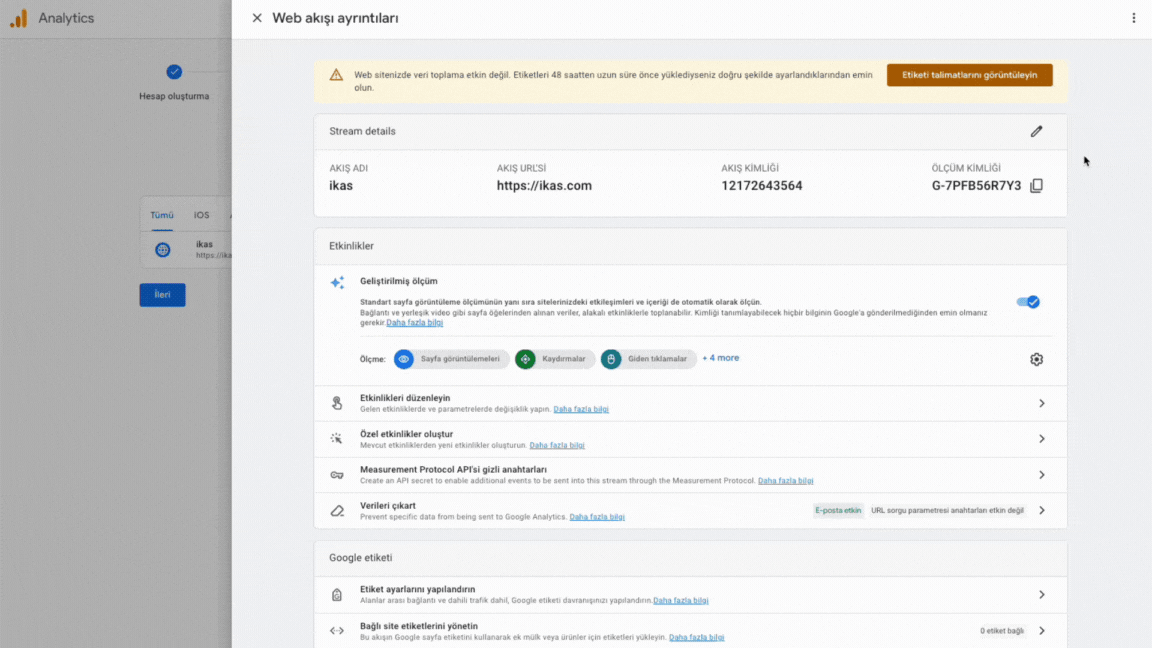Click Etiketi talimatlarını görüntüleyin button
Viewport: 1152px width, 648px height.
(969, 75)
